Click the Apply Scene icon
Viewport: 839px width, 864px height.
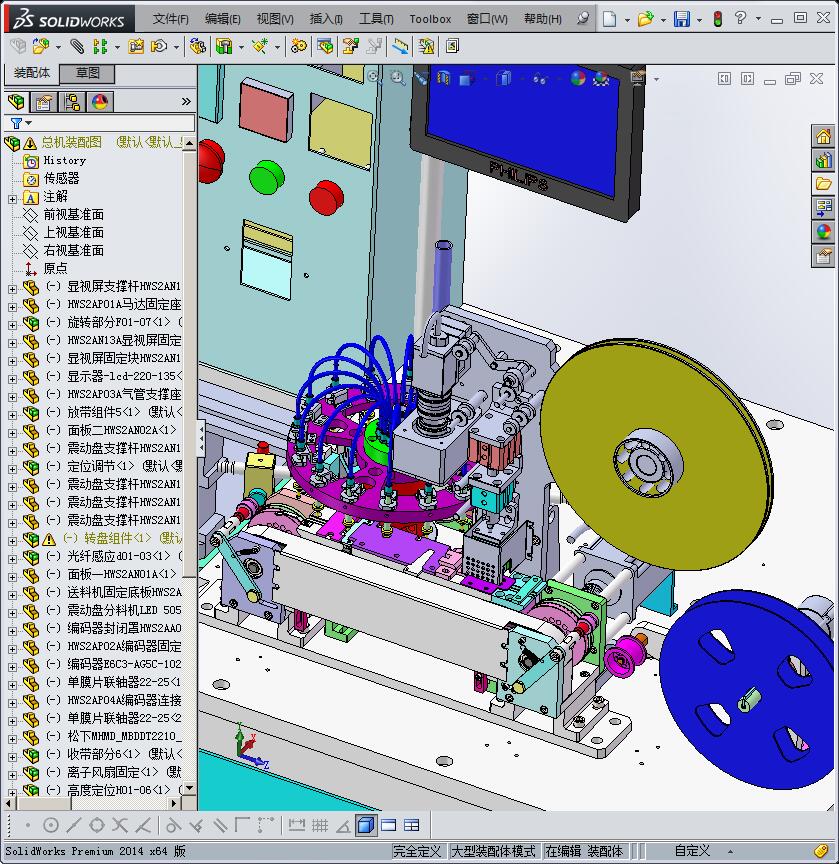click(601, 78)
